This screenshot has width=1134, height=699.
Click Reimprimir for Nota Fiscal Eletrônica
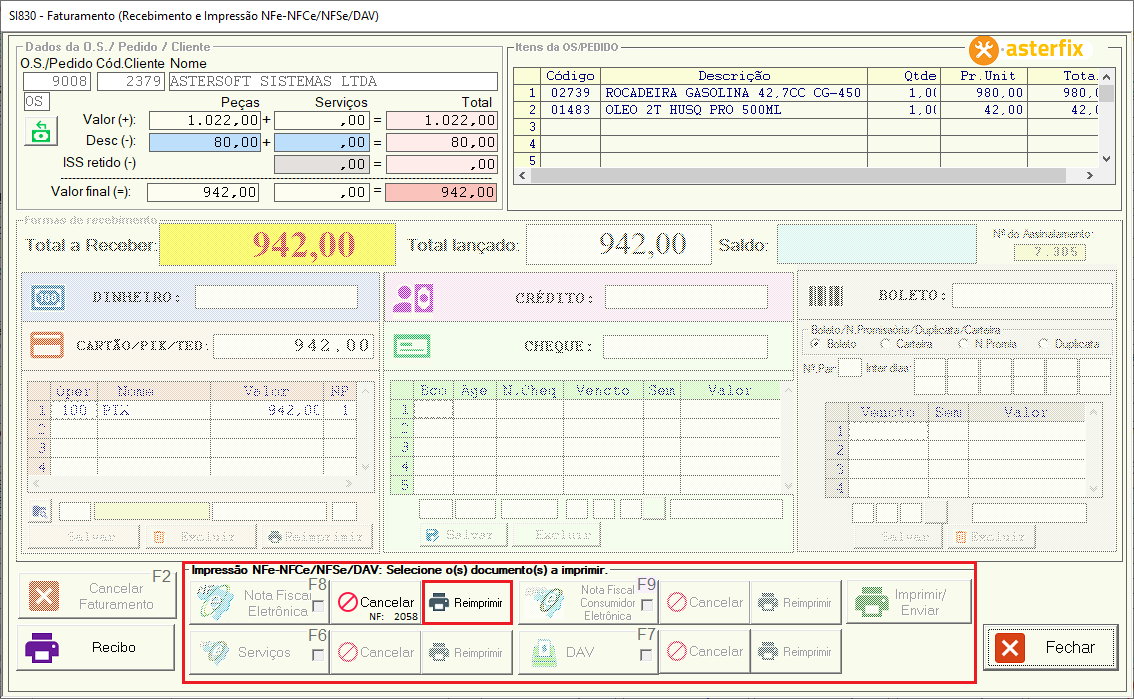467,602
